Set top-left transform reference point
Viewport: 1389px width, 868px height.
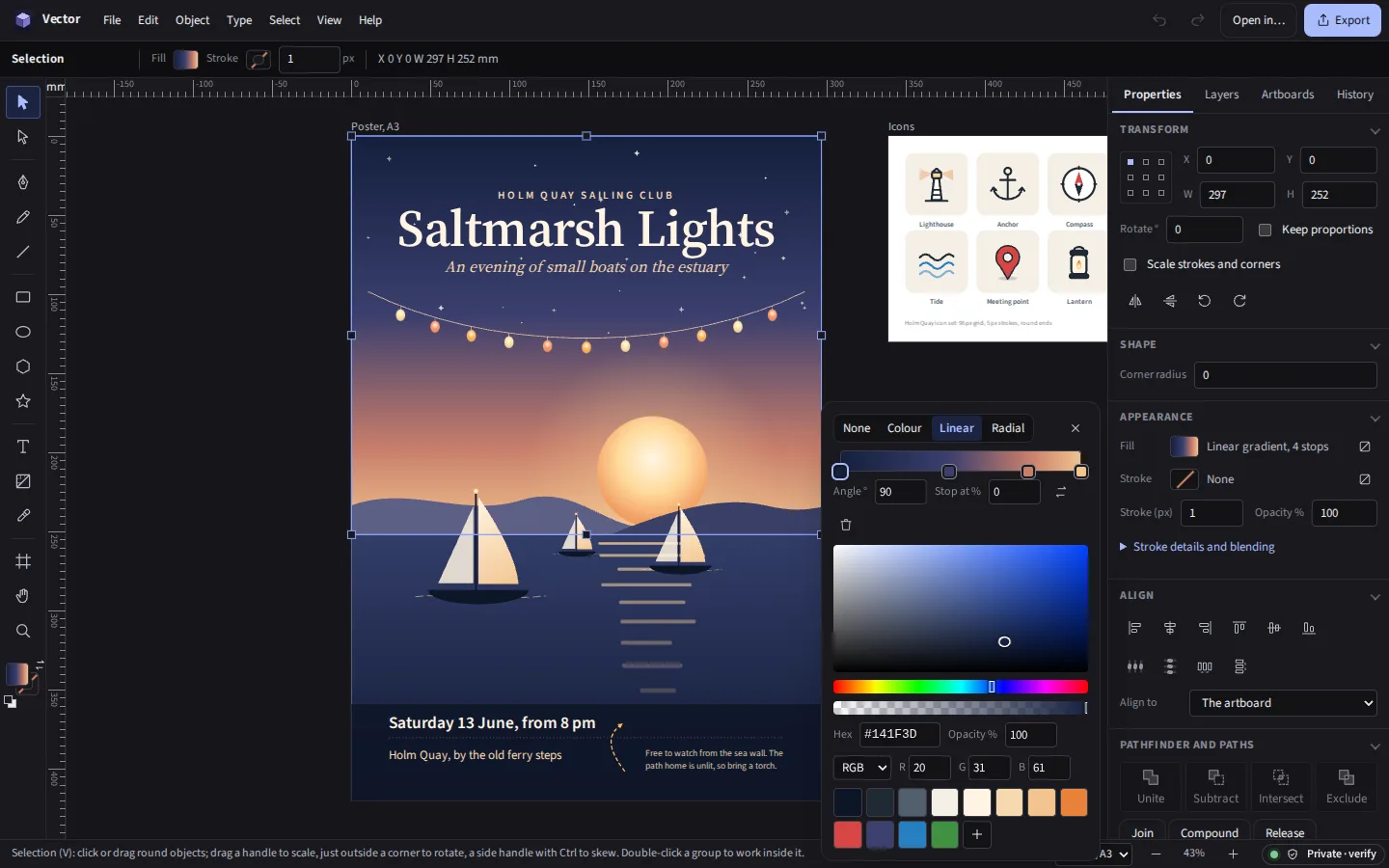tap(1130, 162)
